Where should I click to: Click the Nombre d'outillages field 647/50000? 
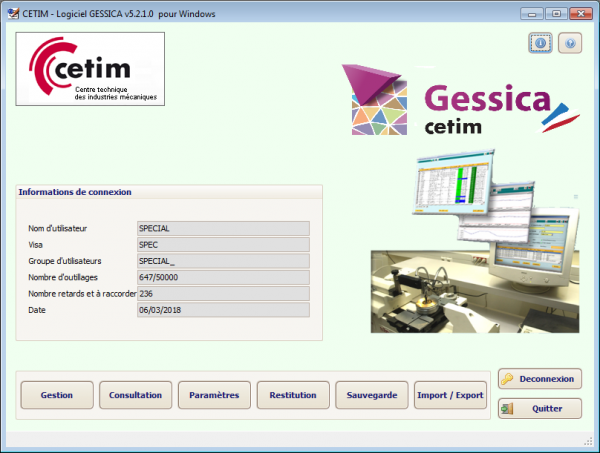pyautogui.click(x=223, y=277)
